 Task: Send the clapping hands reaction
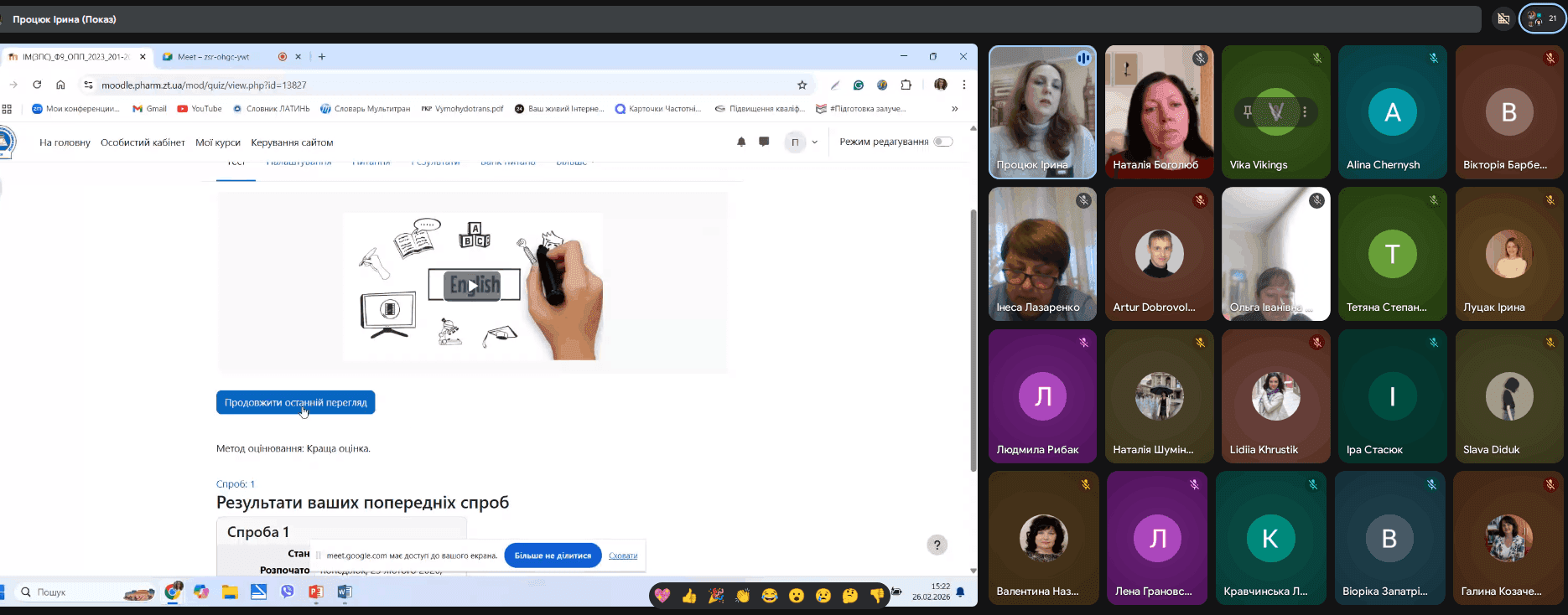pos(743,596)
